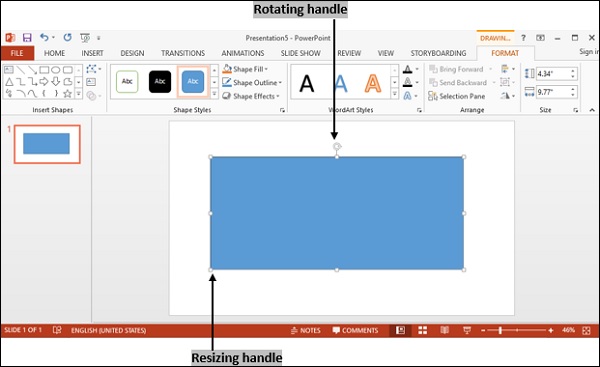This screenshot has width=600, height=367.
Task: Select the Down Arrow shape
Action: (56, 82)
